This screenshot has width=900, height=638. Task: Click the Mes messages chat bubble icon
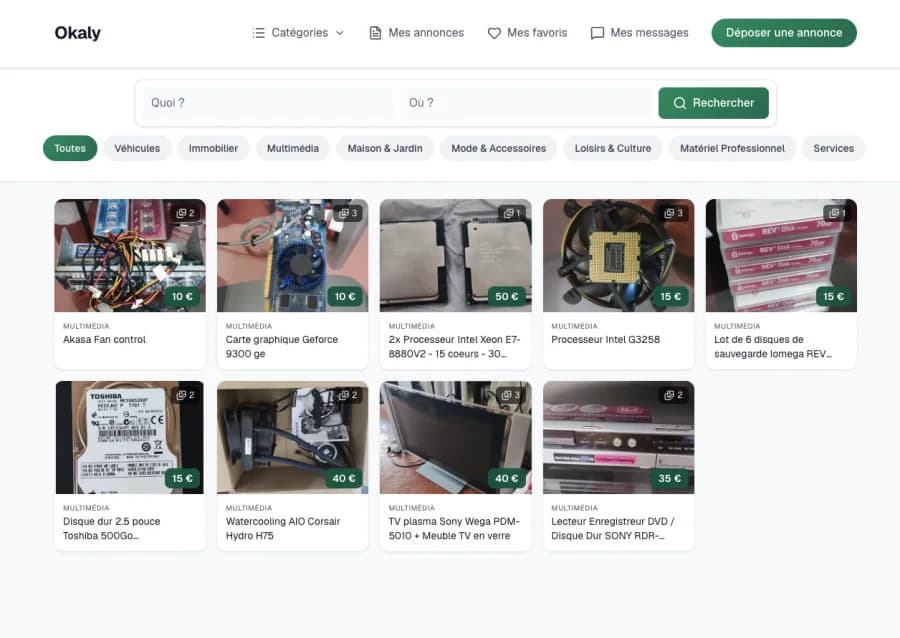point(598,33)
